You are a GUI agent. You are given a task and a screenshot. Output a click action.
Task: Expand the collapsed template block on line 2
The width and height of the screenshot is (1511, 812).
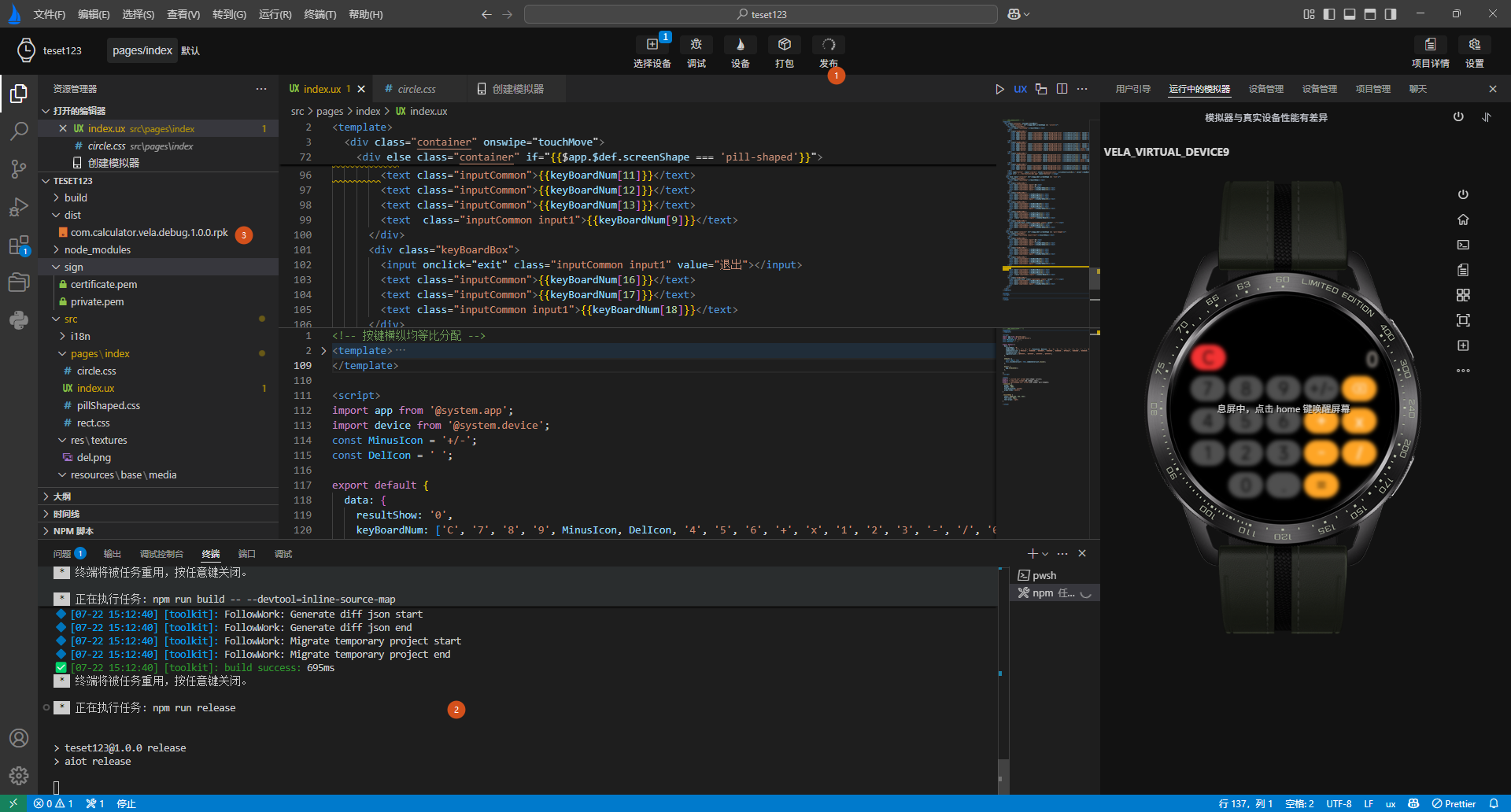tap(323, 351)
